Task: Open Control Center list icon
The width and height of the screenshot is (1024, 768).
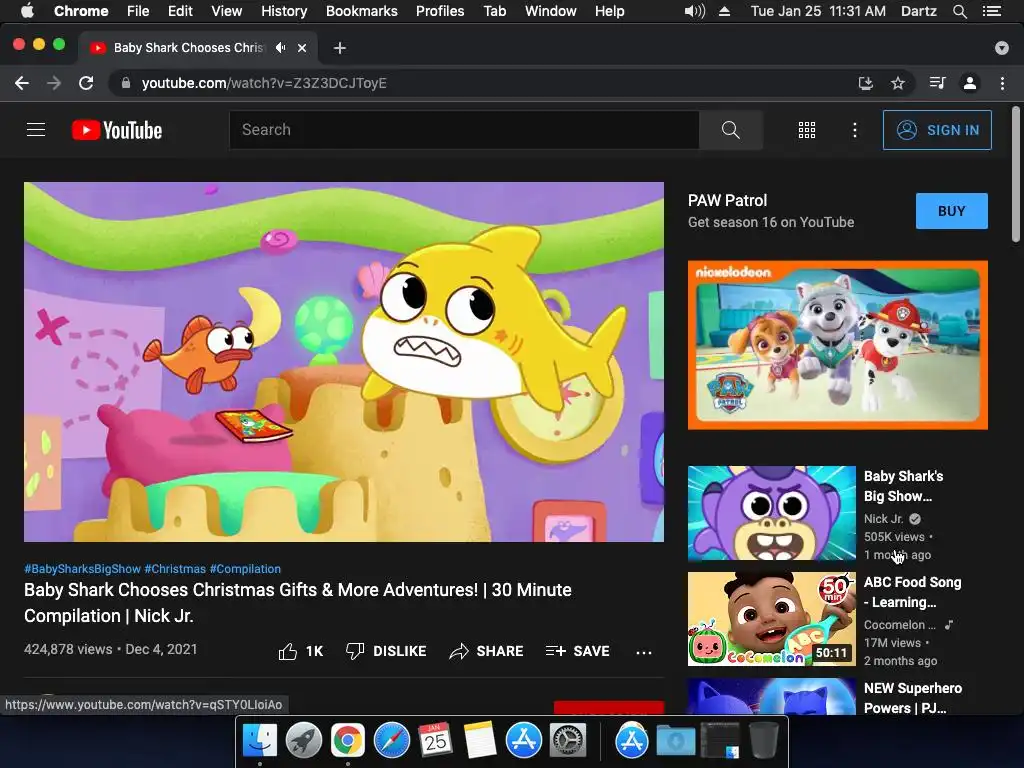Action: (x=992, y=11)
